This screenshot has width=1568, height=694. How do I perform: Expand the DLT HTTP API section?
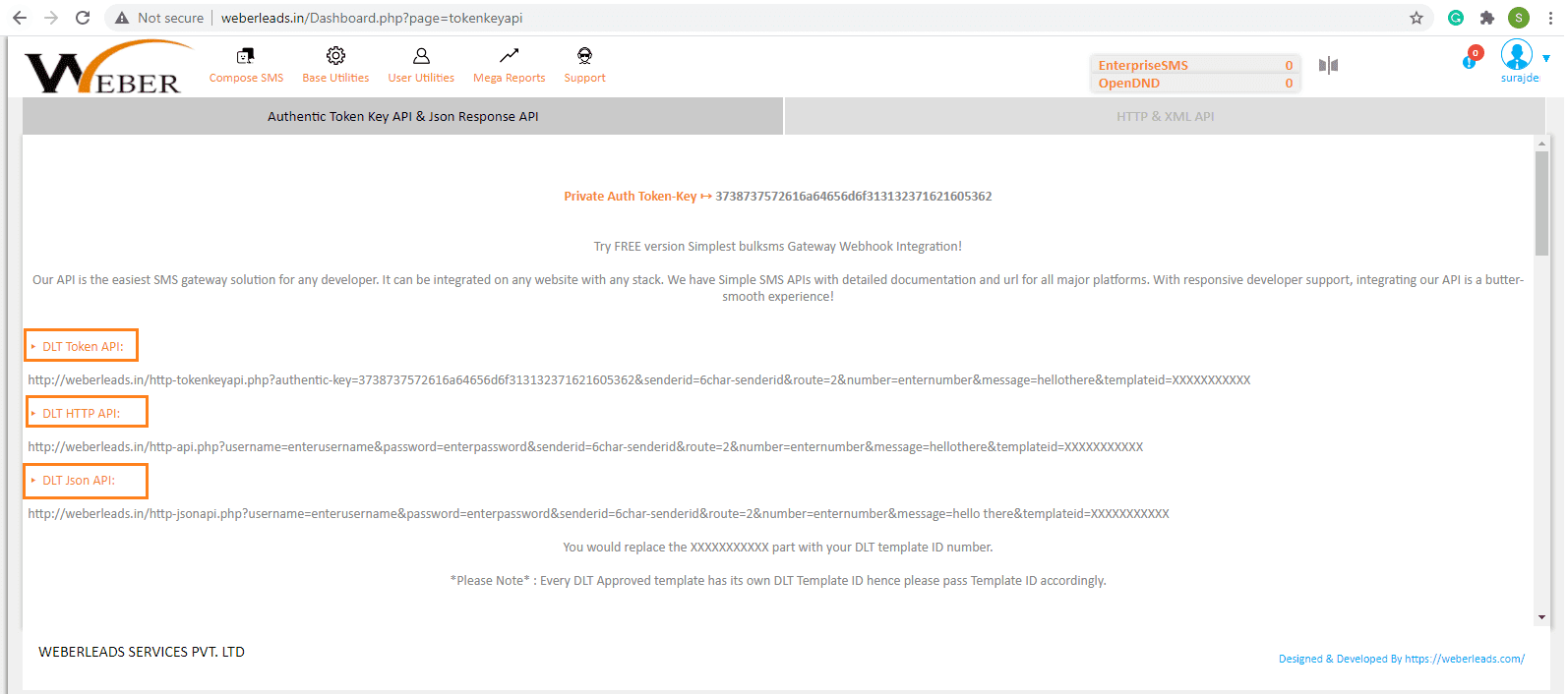pyautogui.click(x=87, y=413)
